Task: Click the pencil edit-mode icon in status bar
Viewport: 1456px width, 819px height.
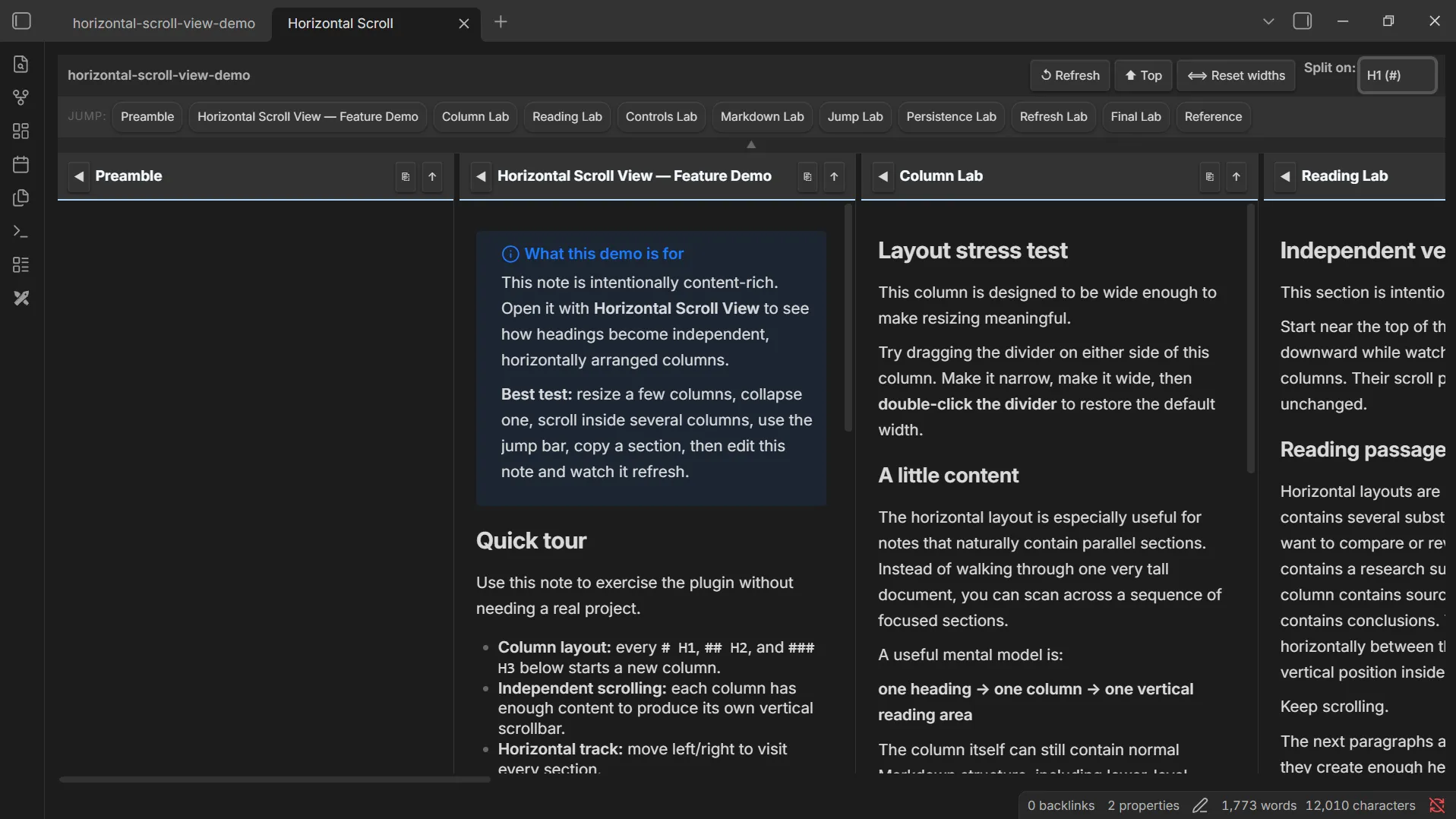Action: (1200, 805)
